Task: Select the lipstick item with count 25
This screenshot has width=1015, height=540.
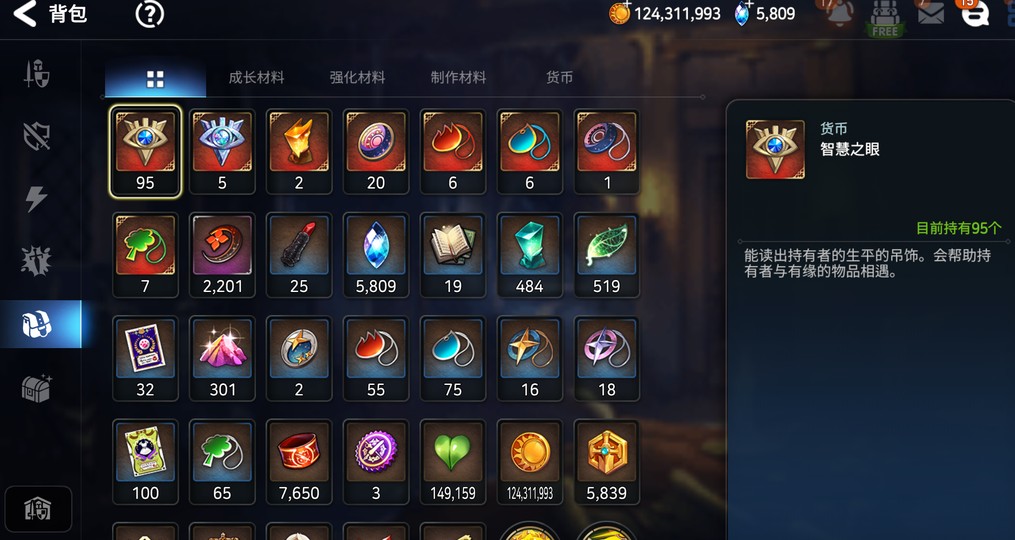Action: click(x=299, y=255)
